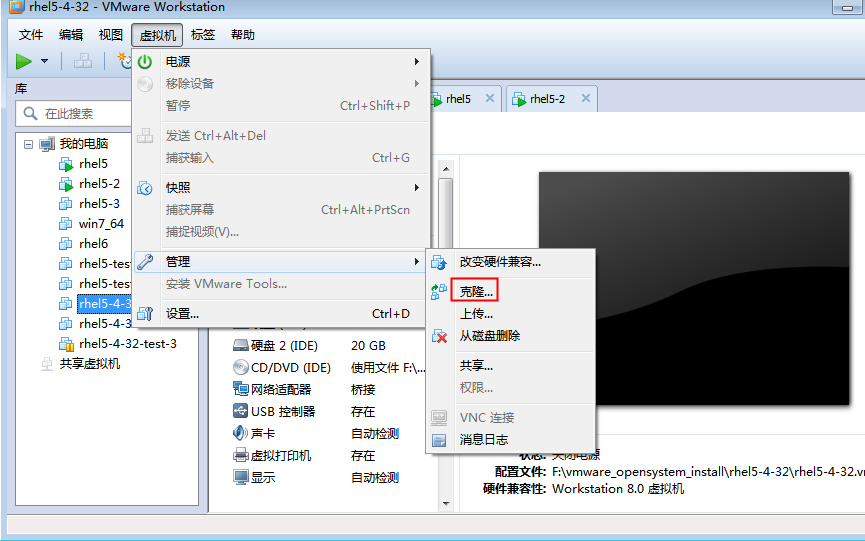Viewport: 865px width, 541px height.
Task: Open the 编辑 menu
Action: pos(71,35)
